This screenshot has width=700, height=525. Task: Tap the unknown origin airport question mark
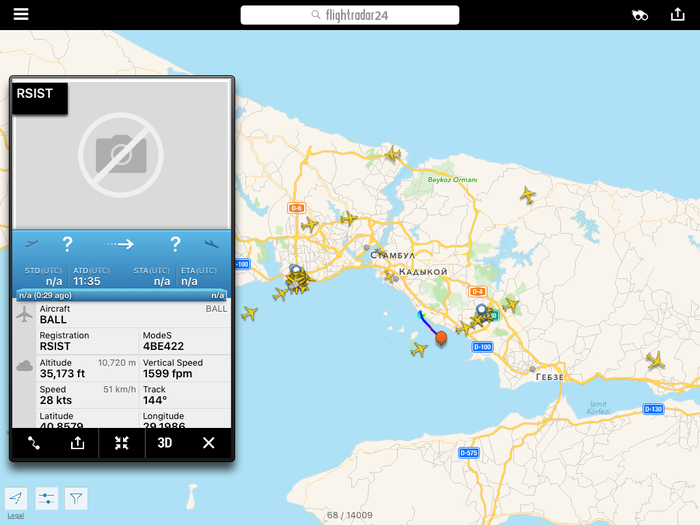pos(67,244)
